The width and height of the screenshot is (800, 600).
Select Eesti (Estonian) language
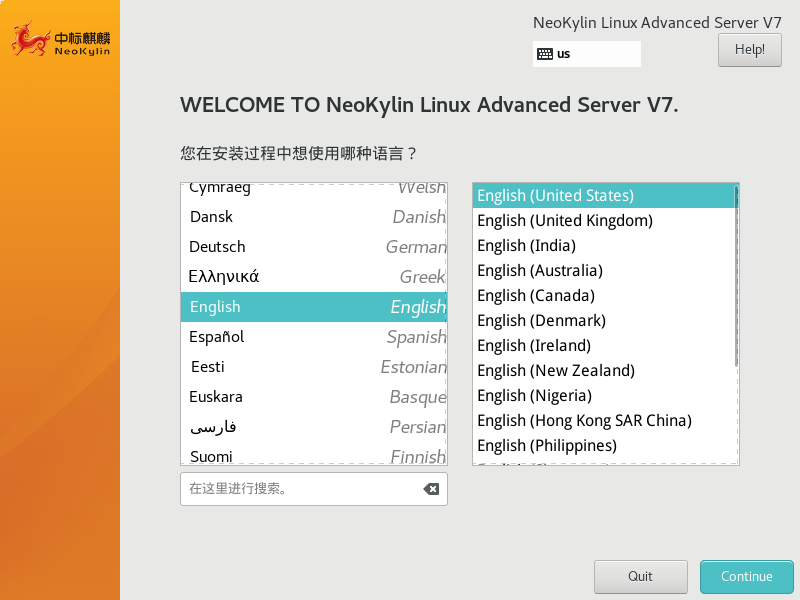(x=314, y=367)
